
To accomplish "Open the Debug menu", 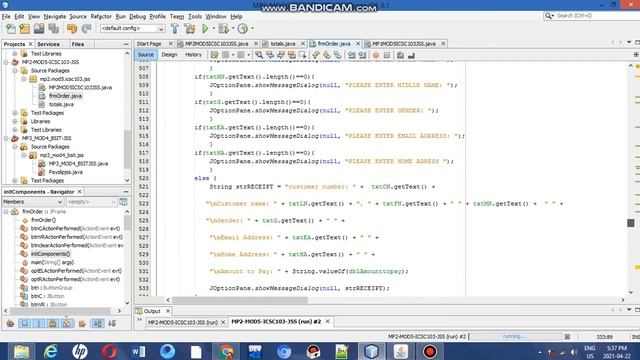I will tap(138, 16).
